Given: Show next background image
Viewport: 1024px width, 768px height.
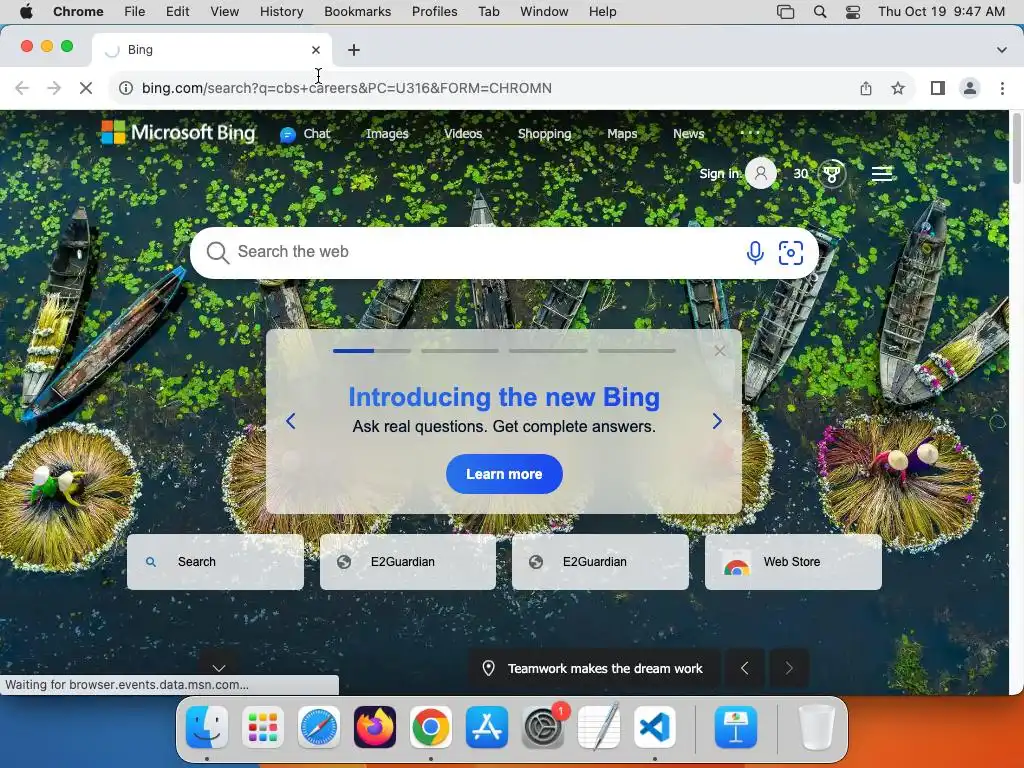Looking at the screenshot, I should 789,668.
